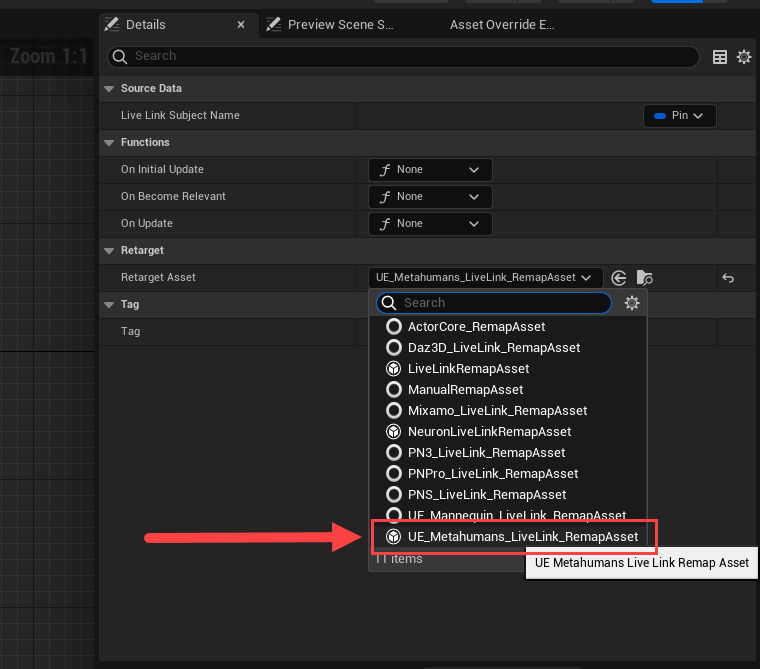This screenshot has width=760, height=669.
Task: Click the Details panel search field
Action: [x=403, y=57]
